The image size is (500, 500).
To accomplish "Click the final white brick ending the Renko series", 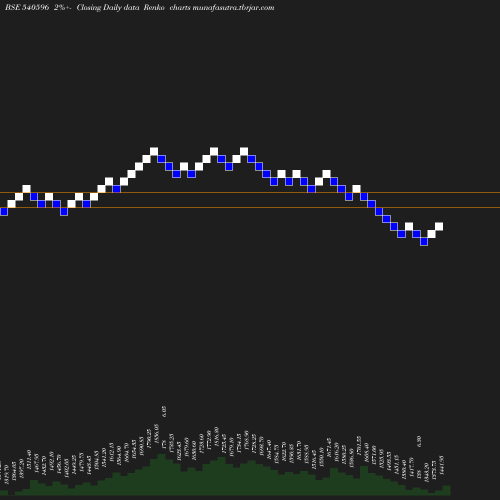I will coord(439,227).
